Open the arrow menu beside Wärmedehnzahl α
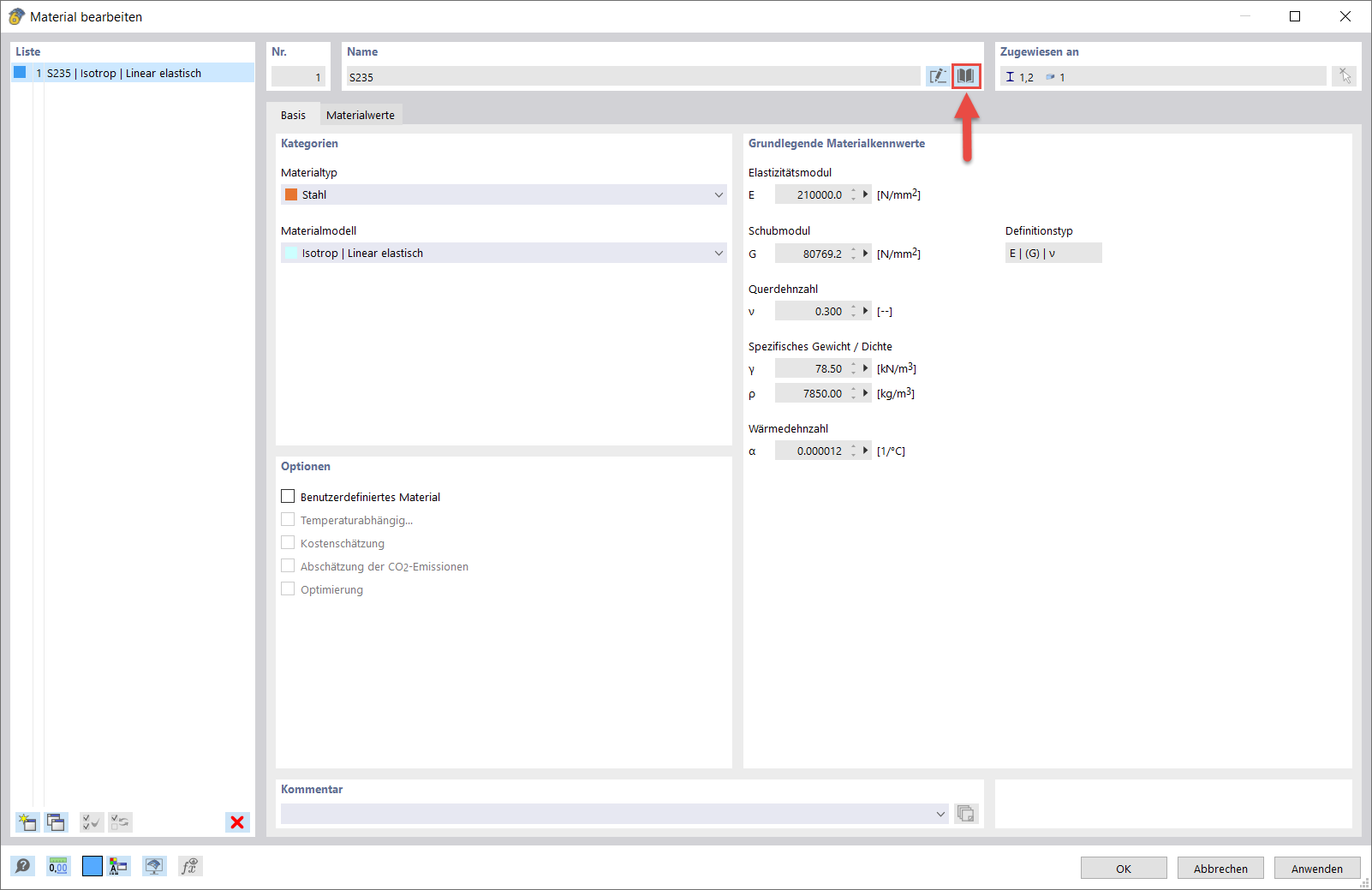This screenshot has height=890, width=1372. click(866, 451)
